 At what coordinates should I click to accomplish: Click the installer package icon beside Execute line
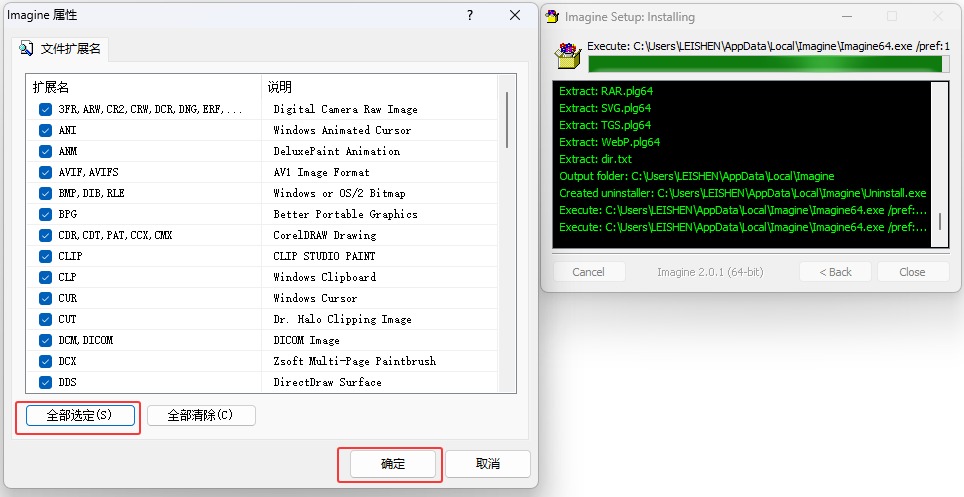click(568, 55)
